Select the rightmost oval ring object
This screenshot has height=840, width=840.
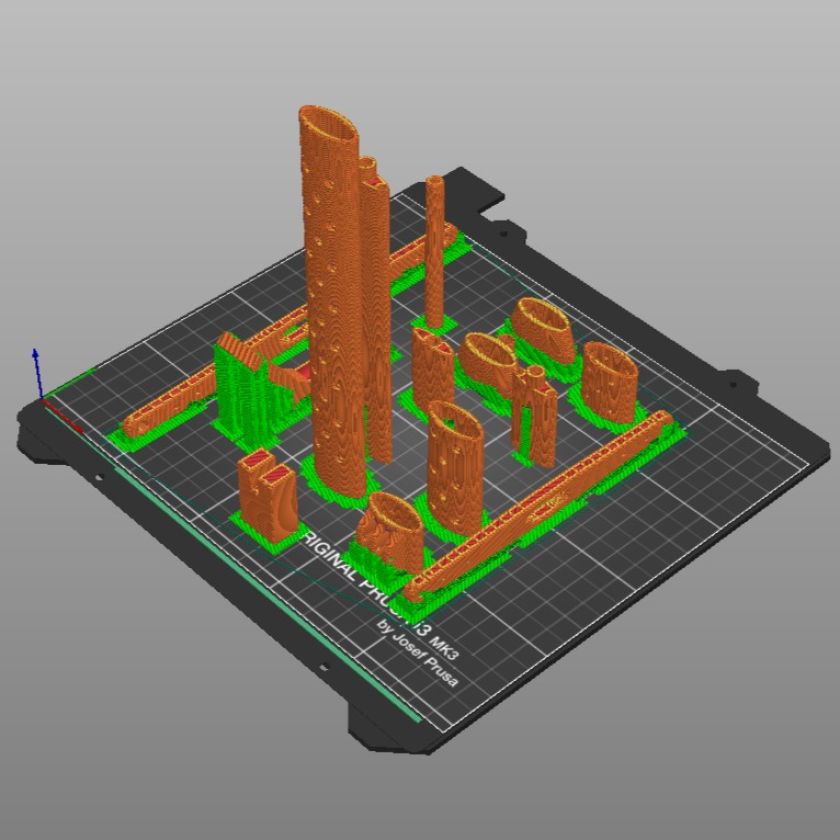point(609,382)
